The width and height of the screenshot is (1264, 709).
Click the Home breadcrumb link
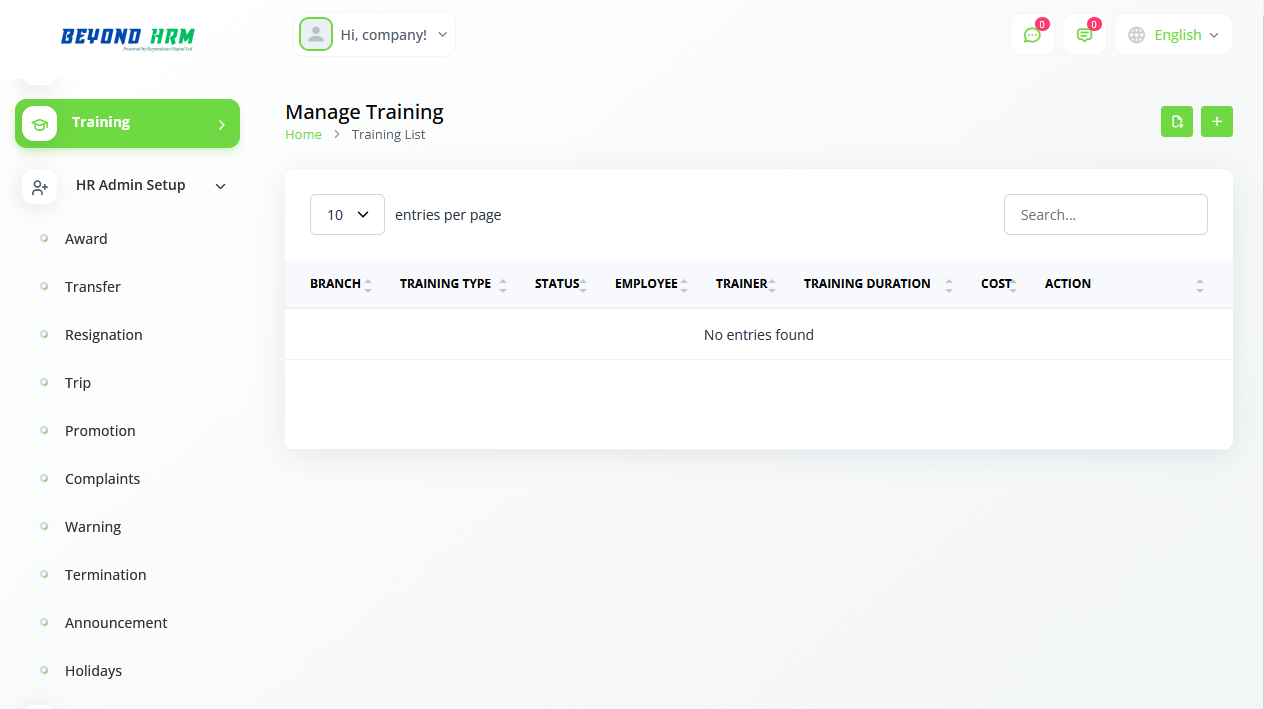point(303,135)
